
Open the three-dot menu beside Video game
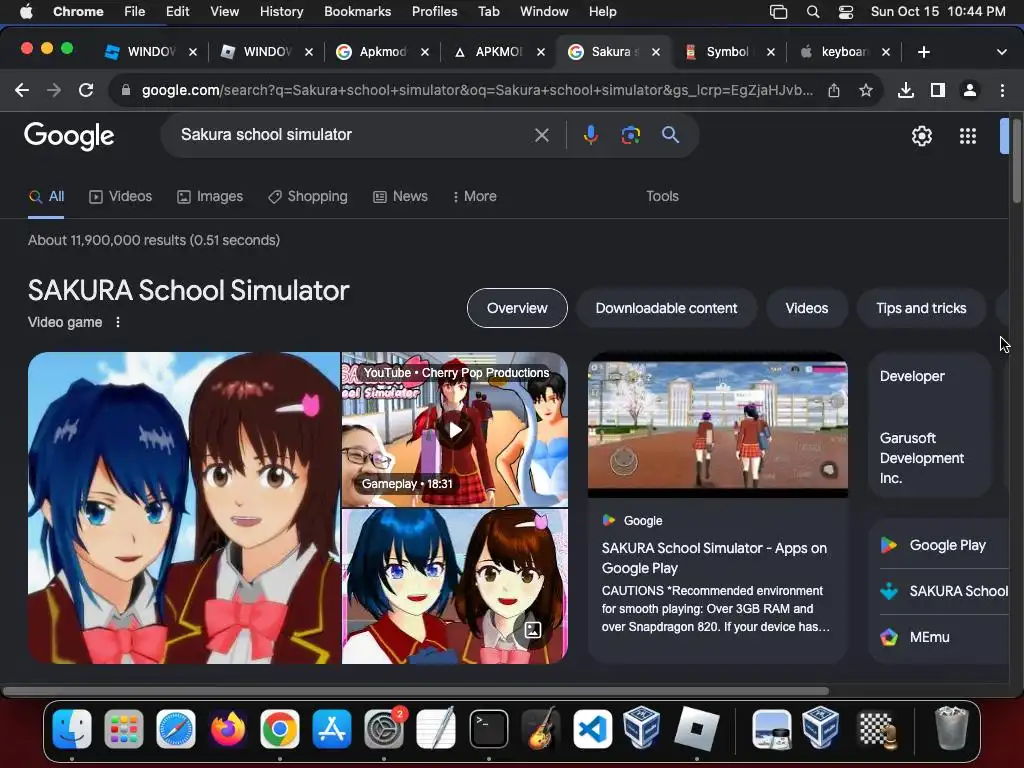118,322
